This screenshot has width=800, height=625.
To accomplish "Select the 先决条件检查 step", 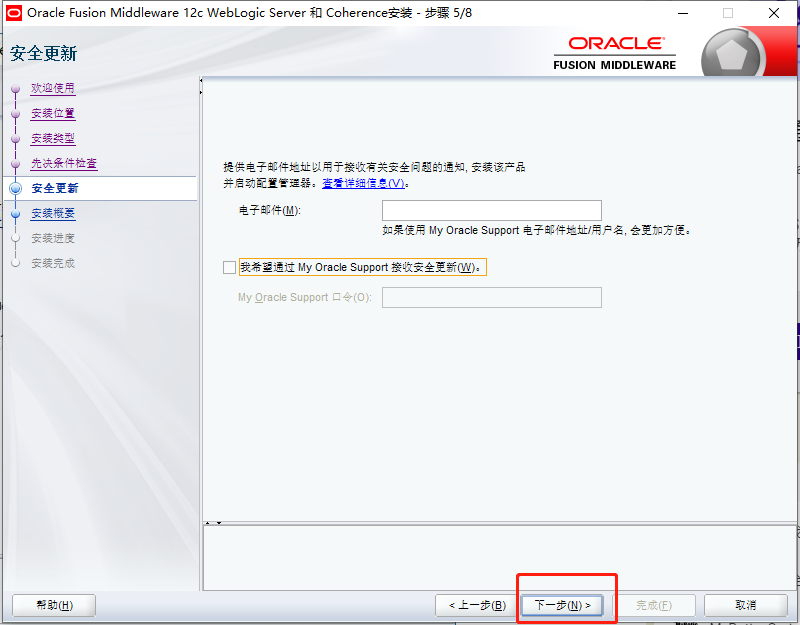I will point(64,163).
